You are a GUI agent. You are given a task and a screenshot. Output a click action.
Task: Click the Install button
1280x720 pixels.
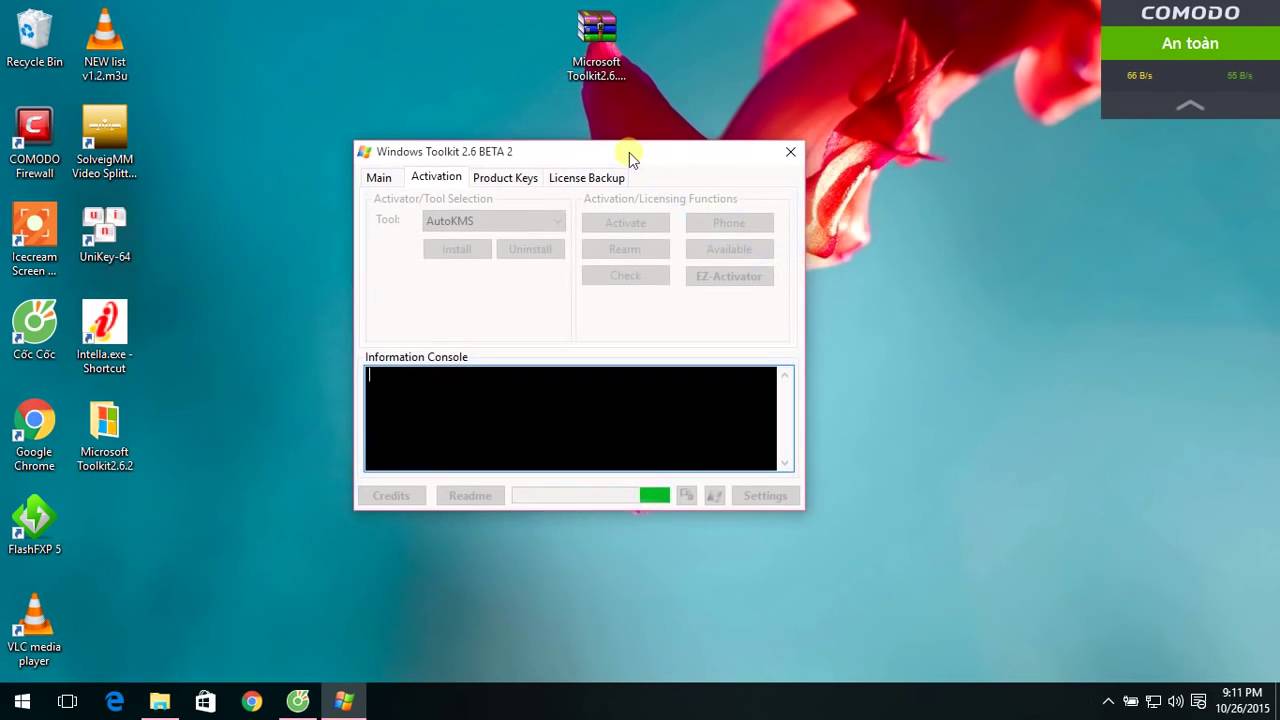[457, 249]
